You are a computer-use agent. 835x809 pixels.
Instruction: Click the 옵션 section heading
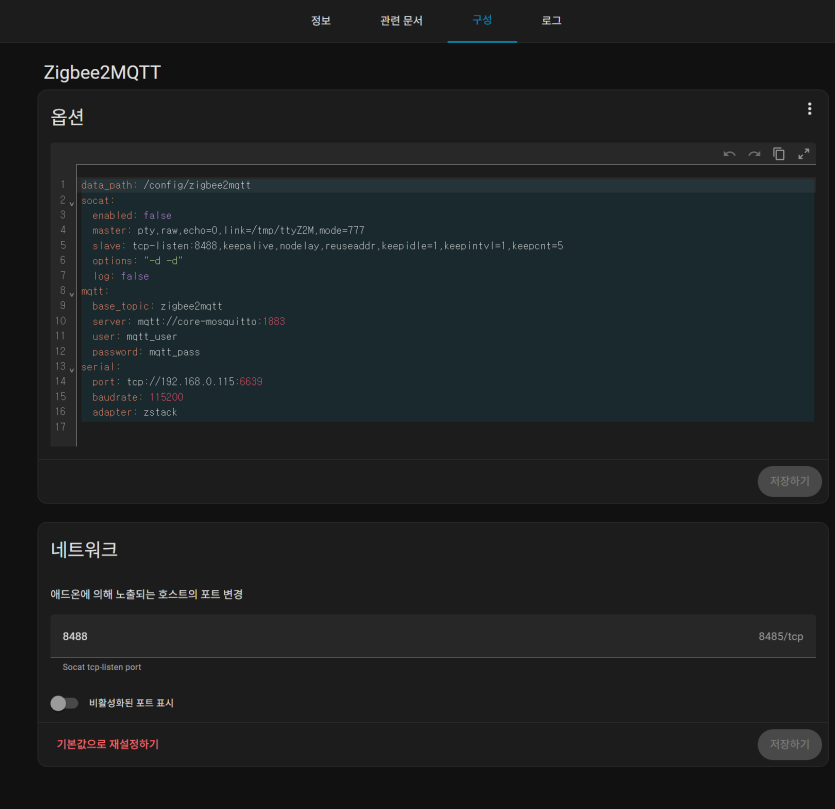click(x=67, y=117)
